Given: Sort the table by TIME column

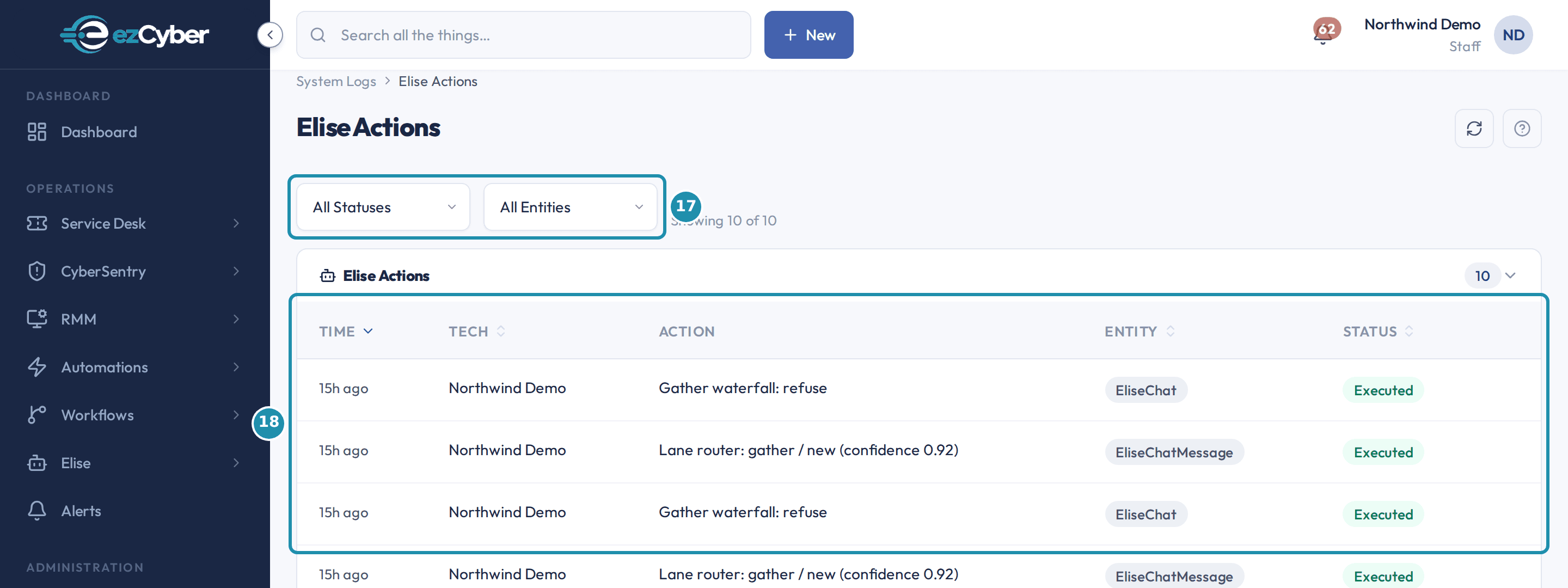Looking at the screenshot, I should click(345, 331).
